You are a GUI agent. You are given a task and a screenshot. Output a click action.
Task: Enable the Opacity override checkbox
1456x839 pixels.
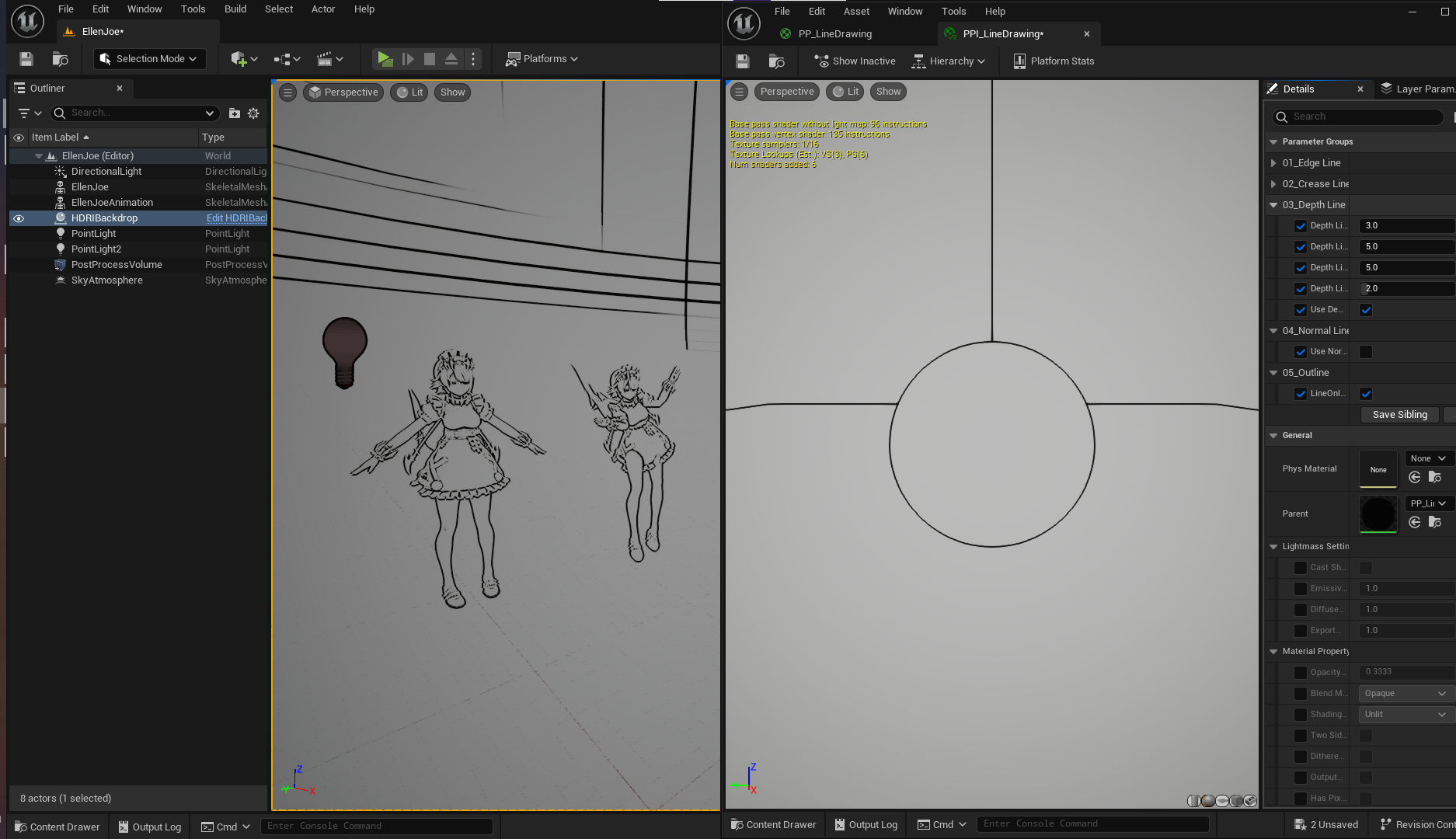tap(1301, 673)
